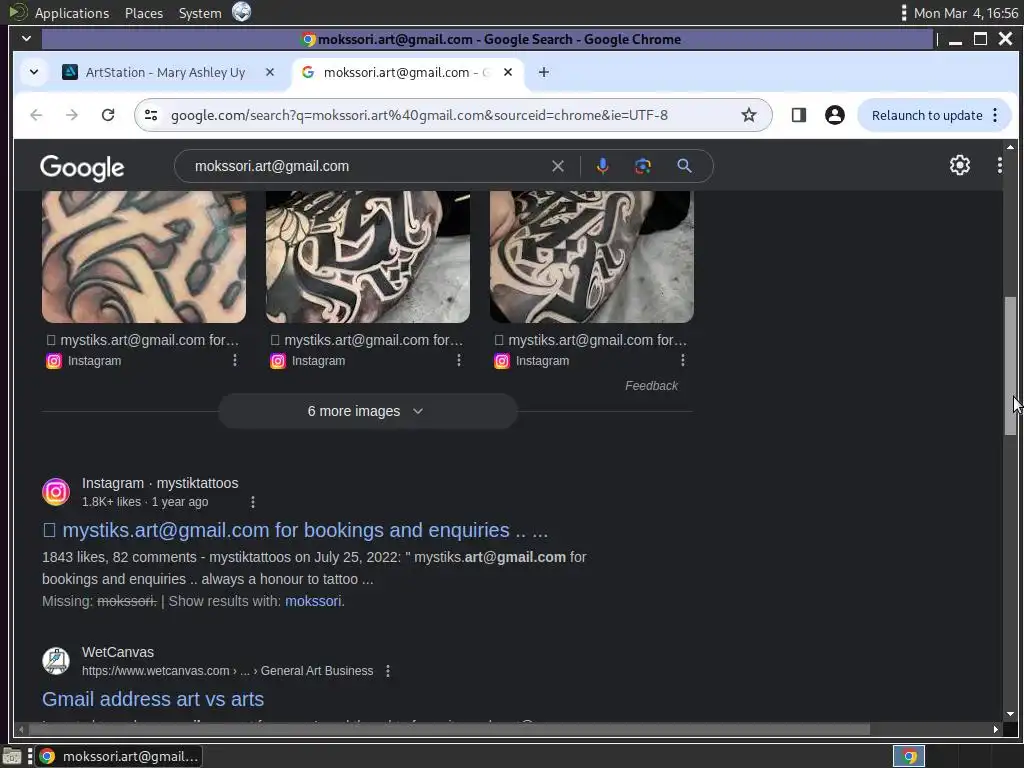Click the scroll up arrow
The image size is (1024, 768).
click(x=1010, y=148)
